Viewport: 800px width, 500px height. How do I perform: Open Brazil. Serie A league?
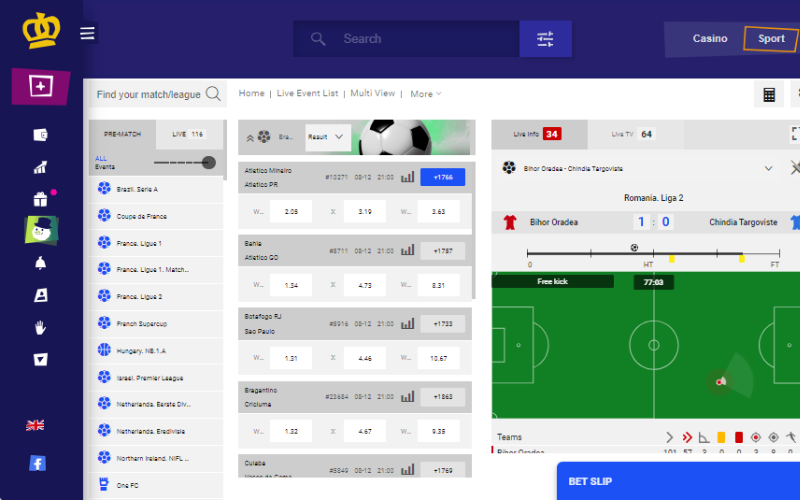click(156, 189)
